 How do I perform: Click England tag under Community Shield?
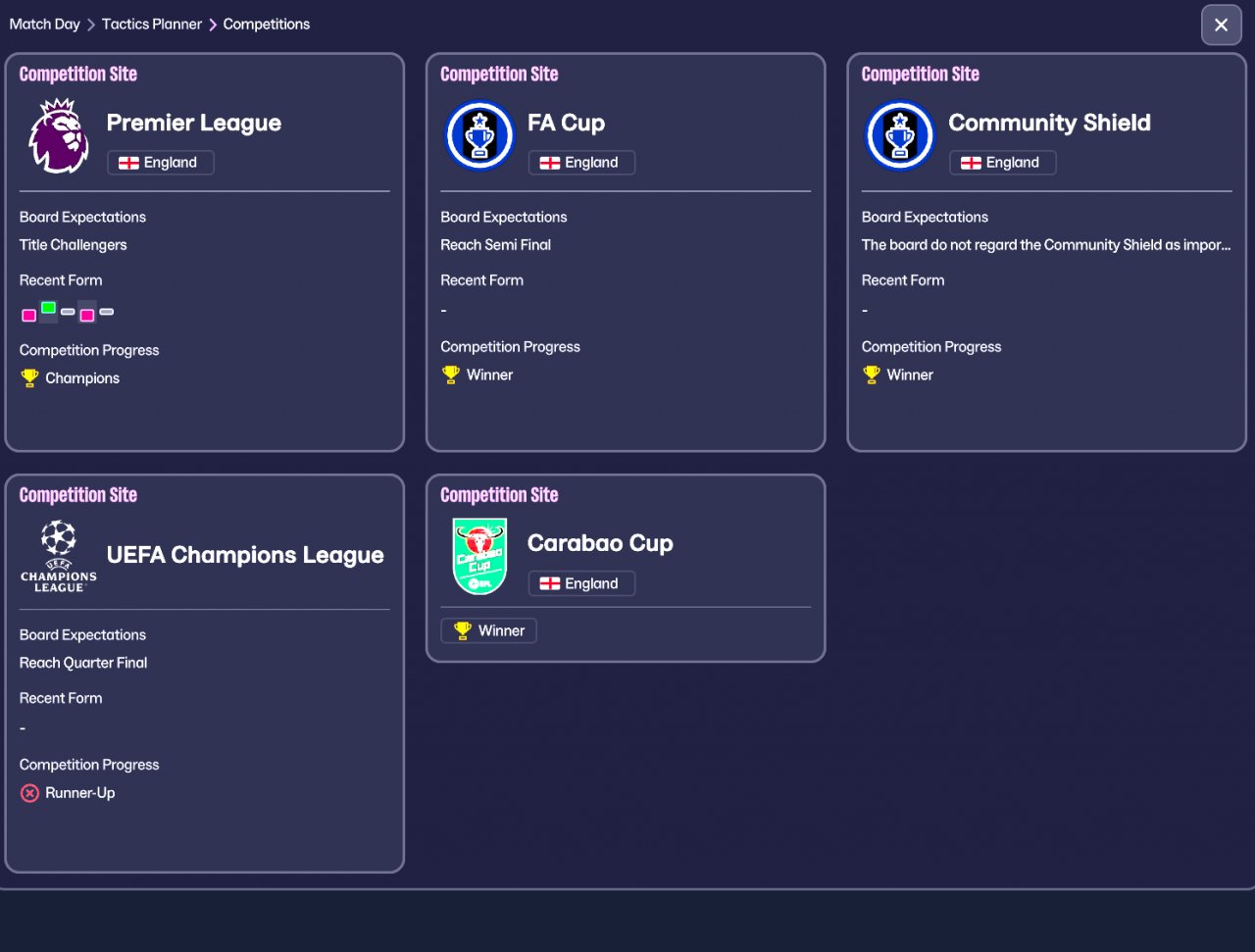(1002, 163)
